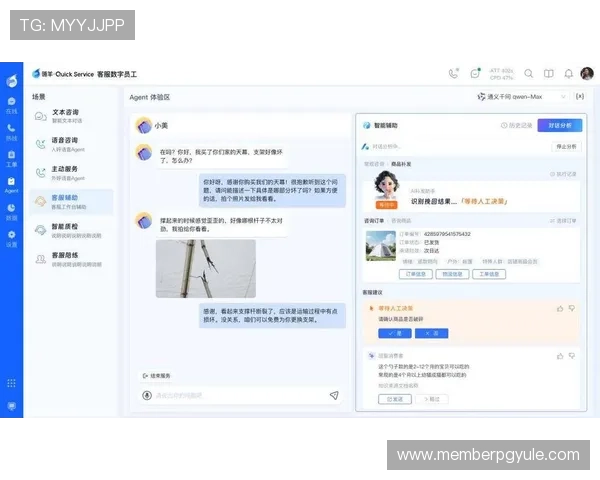Open the broken pole photo in chat
Screen dimensions: 600x480
206,269
